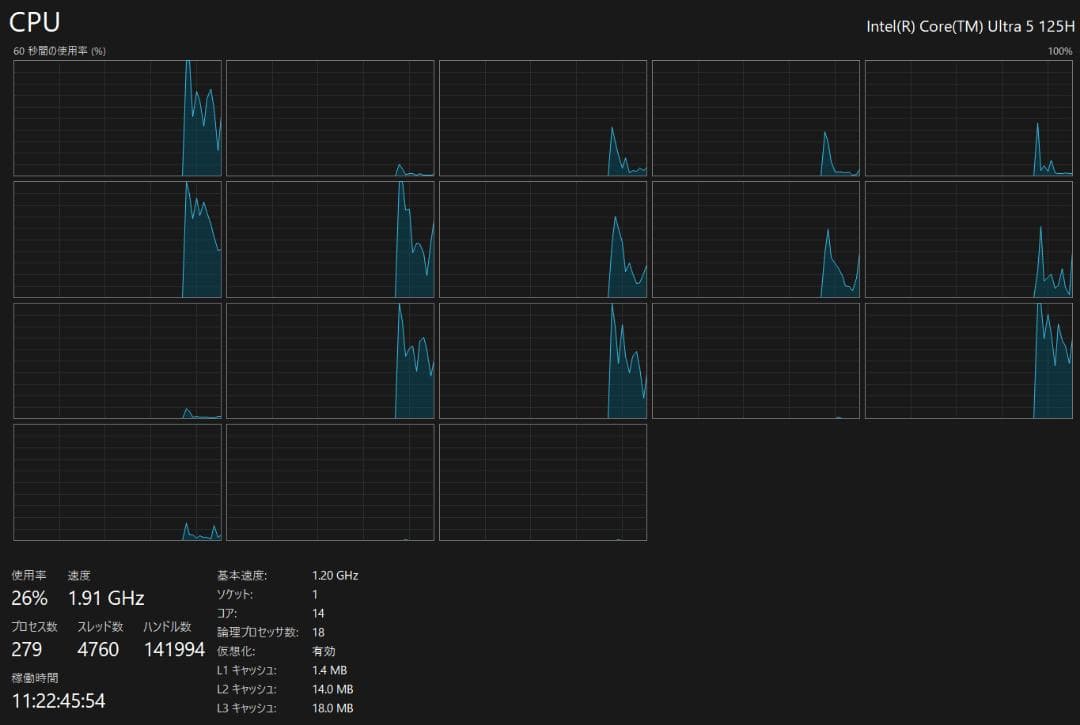Viewport: 1080px width, 725px height.
Task: Click the thread count 4760
Action: [x=98, y=649]
